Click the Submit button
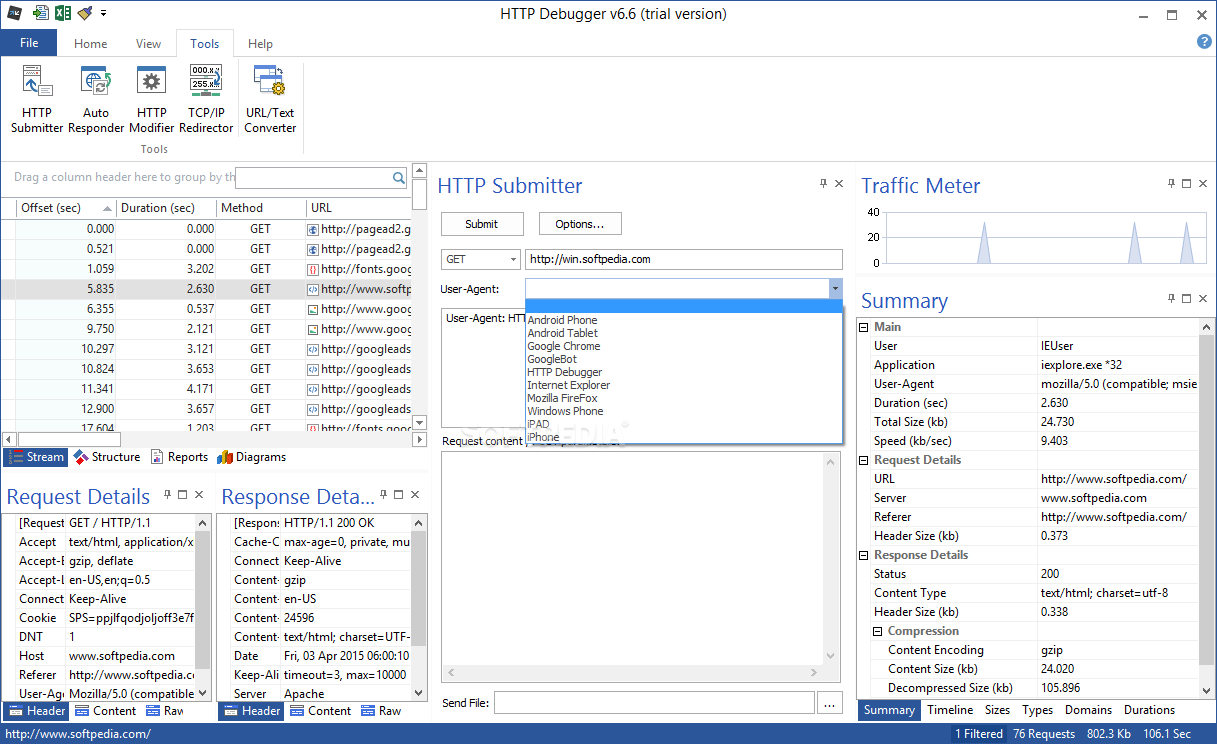Image resolution: width=1217 pixels, height=744 pixels. (481, 224)
